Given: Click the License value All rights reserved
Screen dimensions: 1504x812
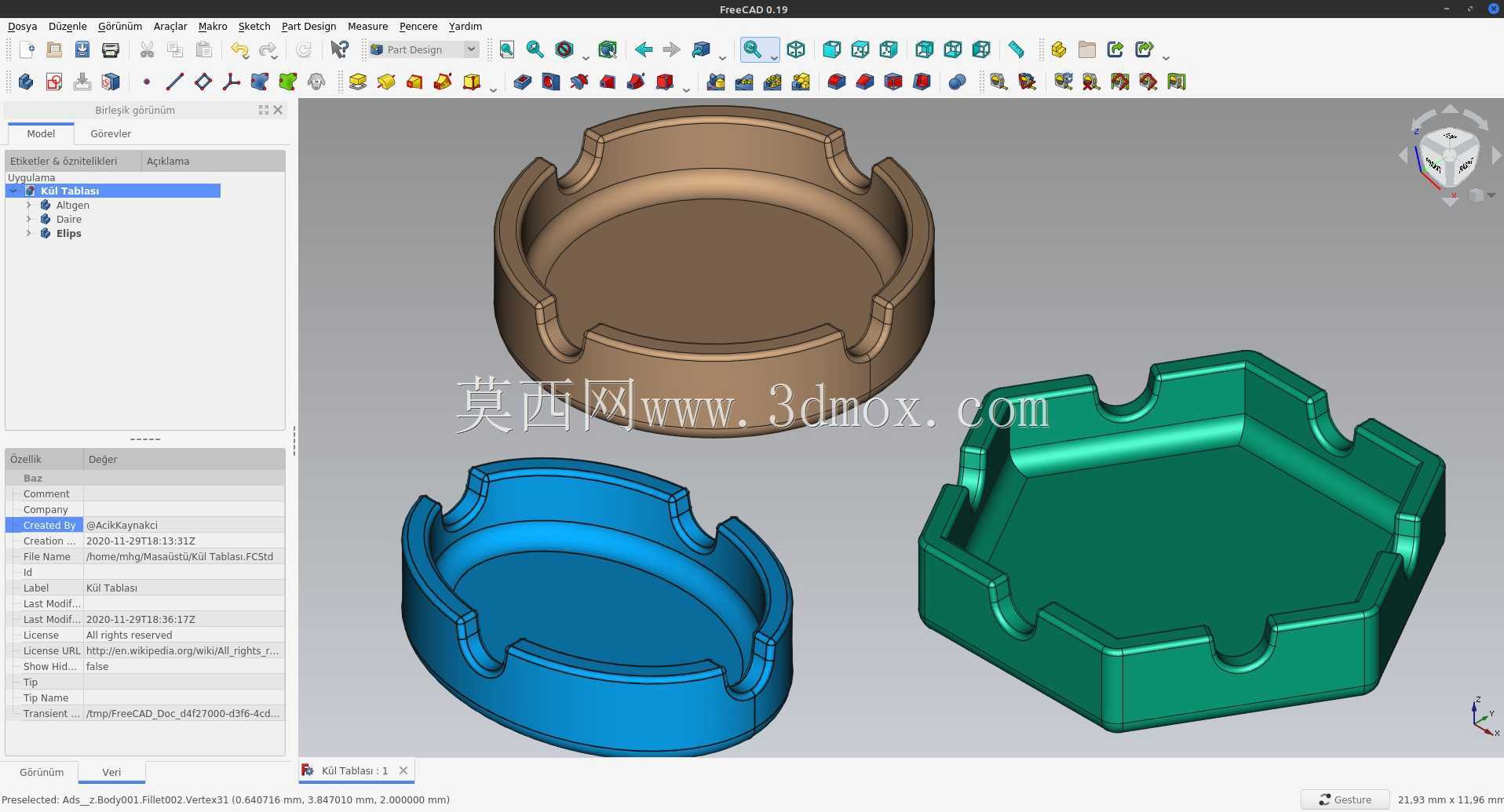Looking at the screenshot, I should click(184, 635).
